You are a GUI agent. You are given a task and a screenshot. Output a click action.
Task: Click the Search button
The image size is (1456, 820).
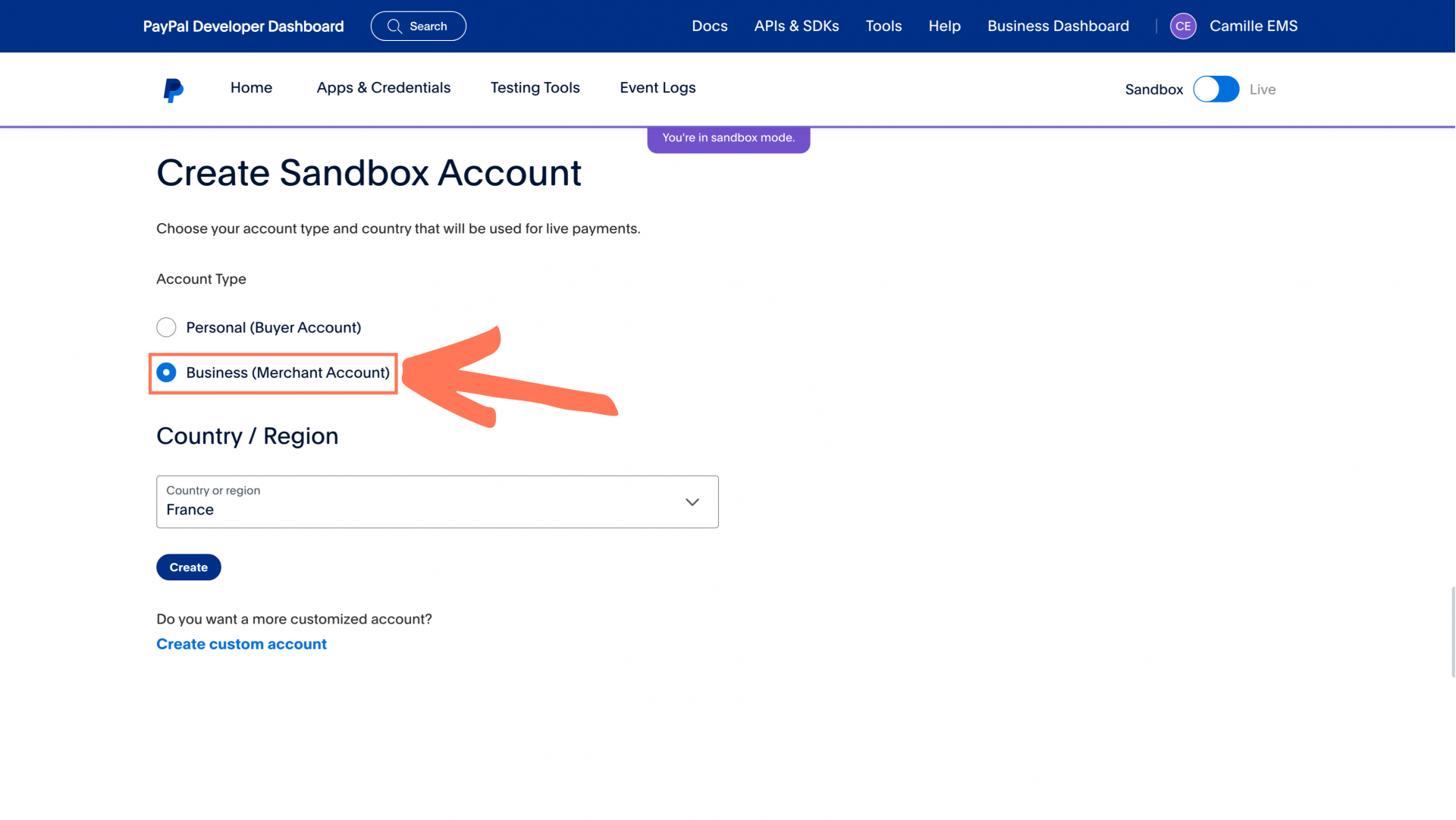point(418,27)
